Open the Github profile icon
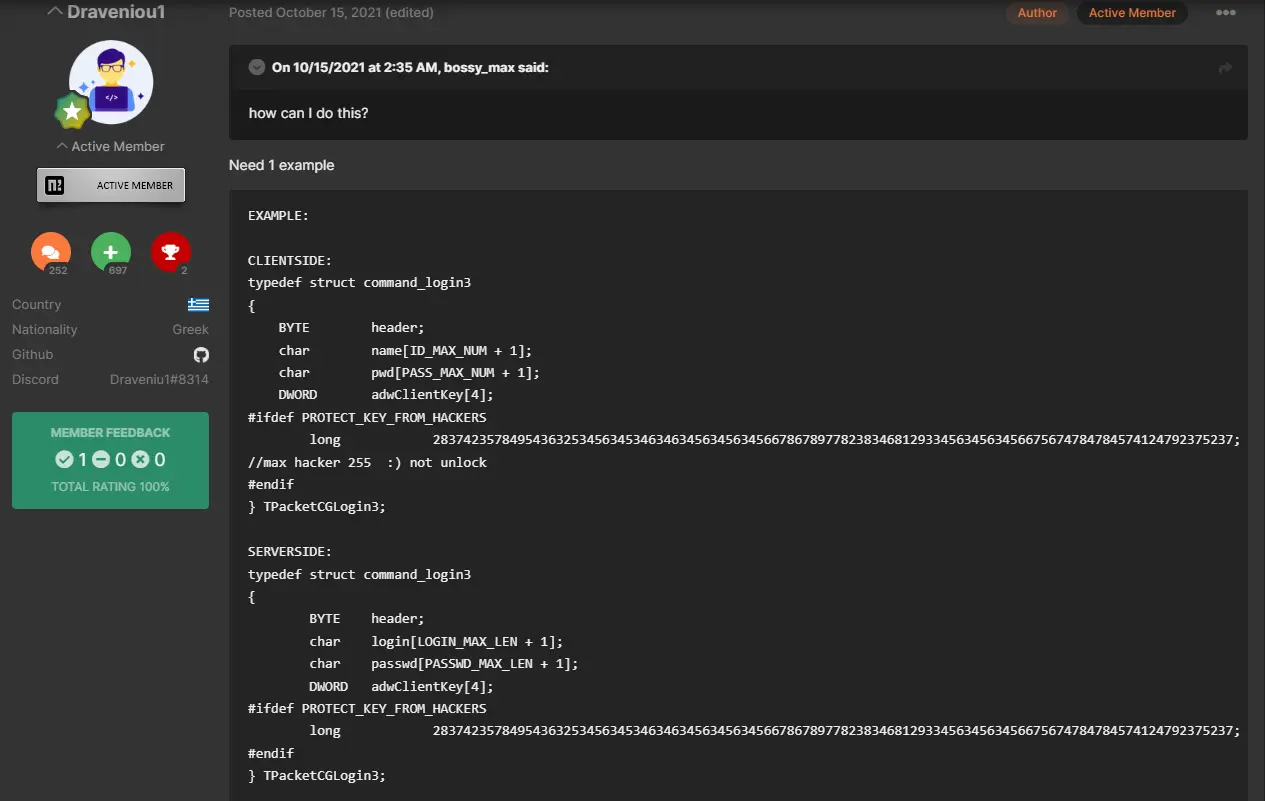 (201, 355)
